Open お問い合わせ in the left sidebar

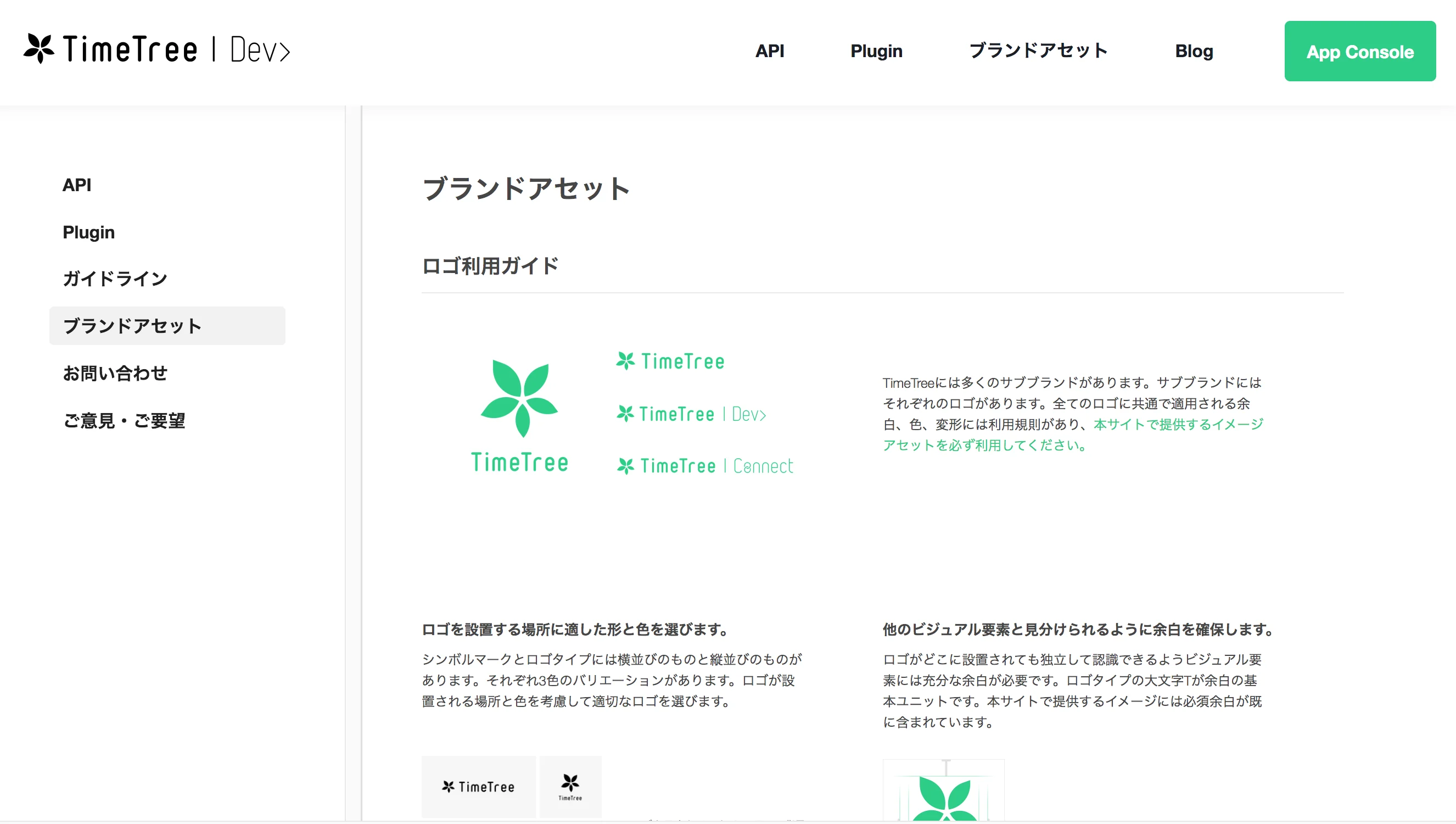pos(115,373)
